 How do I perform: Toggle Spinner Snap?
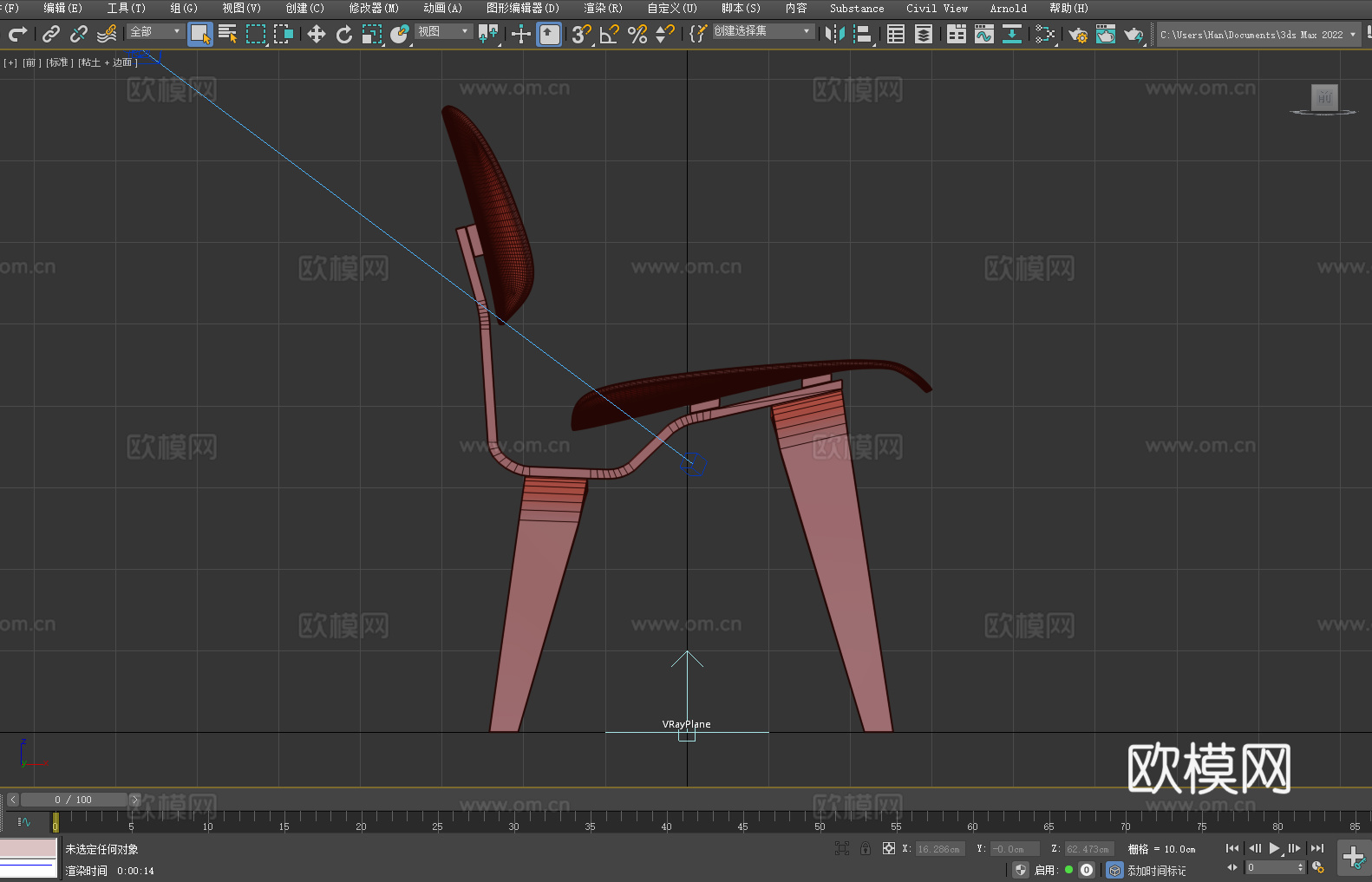pyautogui.click(x=665, y=34)
